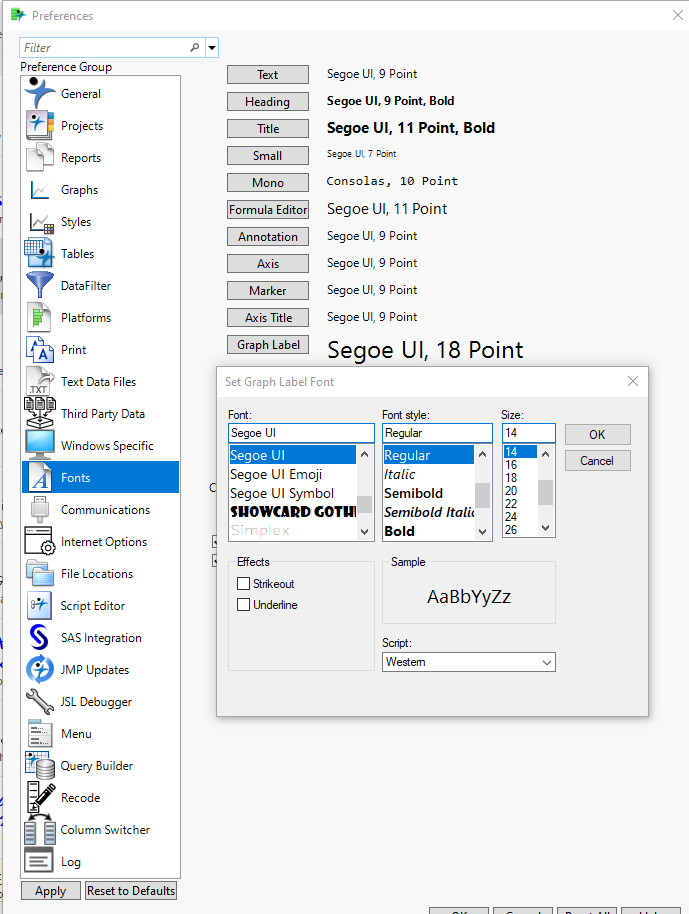This screenshot has height=914, width=689.
Task: Click the Size input field
Action: coord(529,433)
